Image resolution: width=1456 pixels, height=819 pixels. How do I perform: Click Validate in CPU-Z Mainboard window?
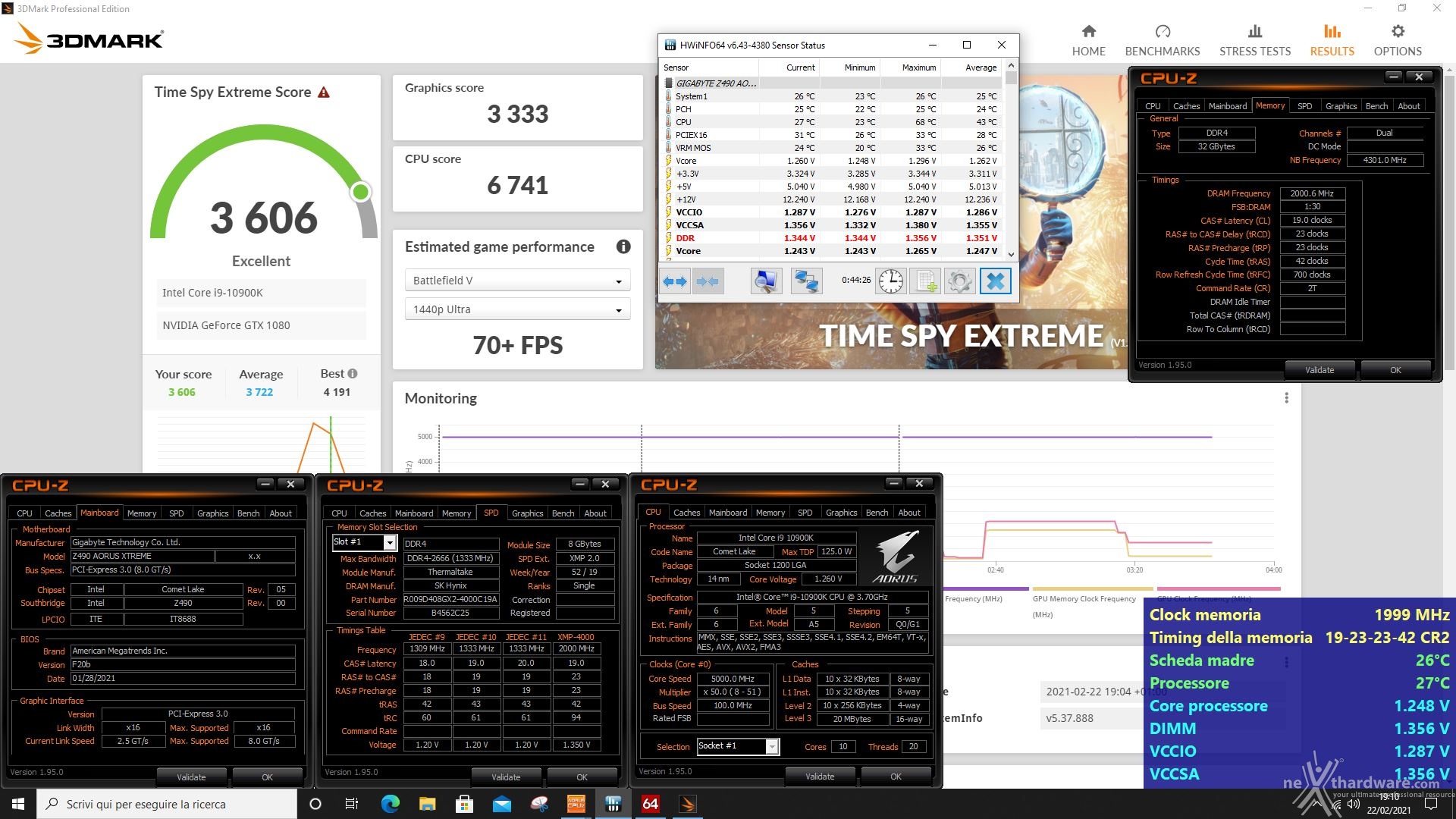coord(191,777)
